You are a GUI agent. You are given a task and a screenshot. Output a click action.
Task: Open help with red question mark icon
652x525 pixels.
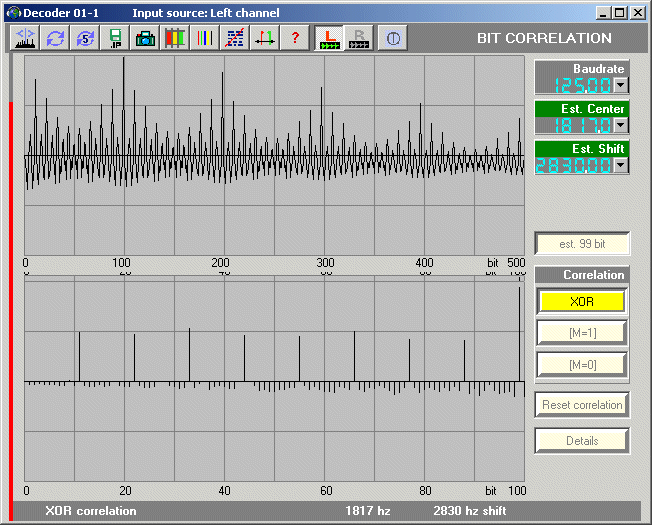(x=294, y=38)
